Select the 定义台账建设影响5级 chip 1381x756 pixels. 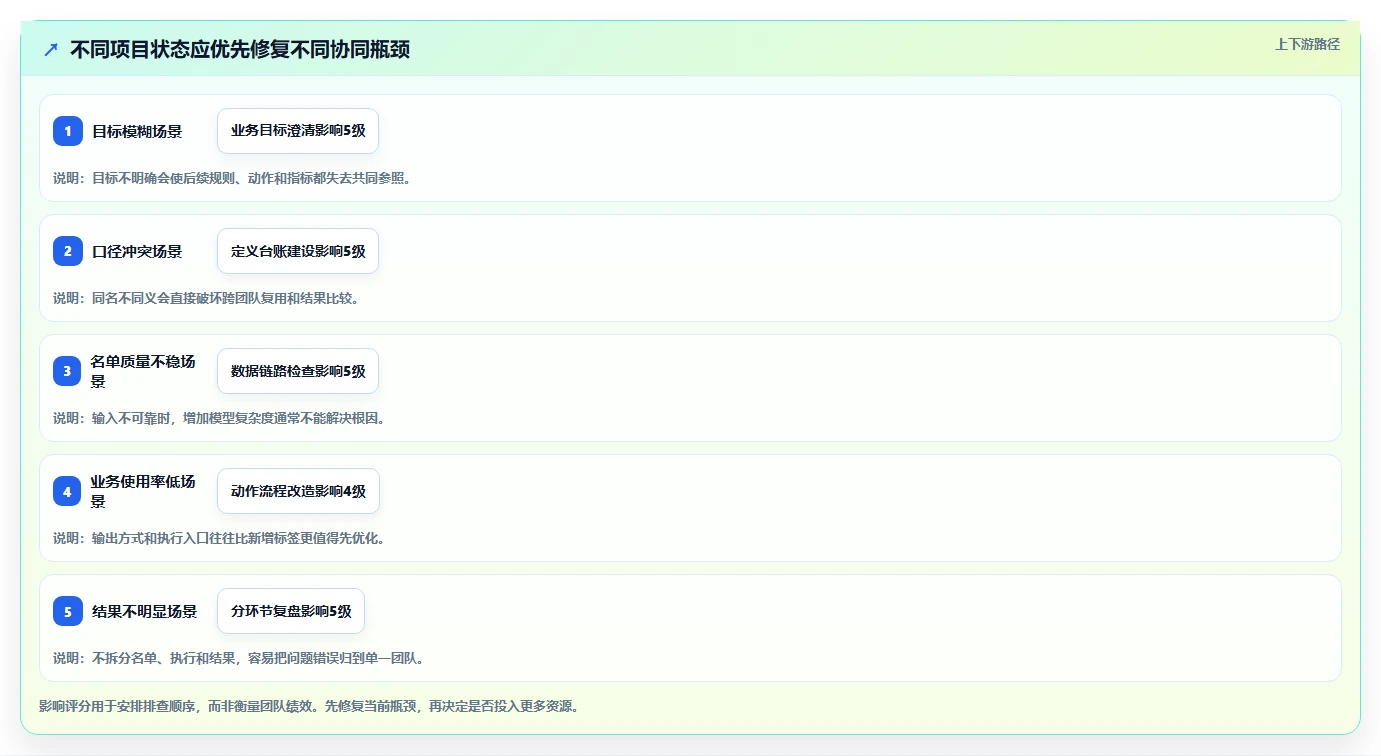[x=298, y=251]
